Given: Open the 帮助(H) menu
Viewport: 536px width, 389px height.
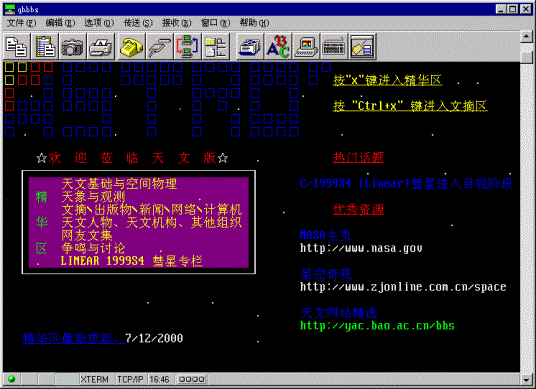Looking at the screenshot, I should [x=254, y=23].
